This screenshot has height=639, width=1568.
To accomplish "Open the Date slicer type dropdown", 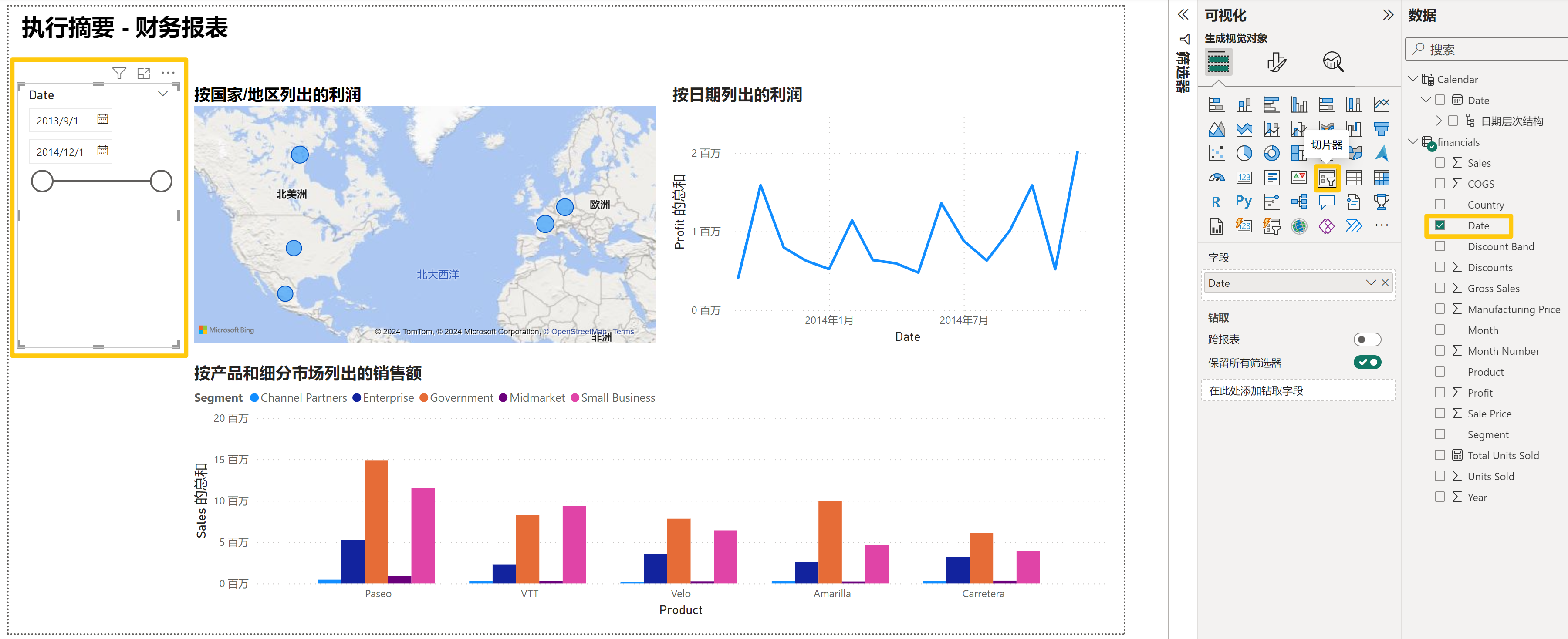I will [162, 94].
